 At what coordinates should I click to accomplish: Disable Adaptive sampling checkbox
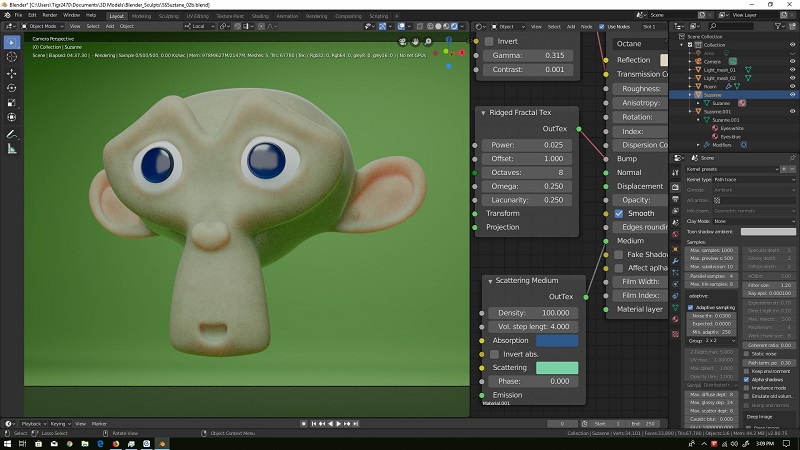point(690,308)
